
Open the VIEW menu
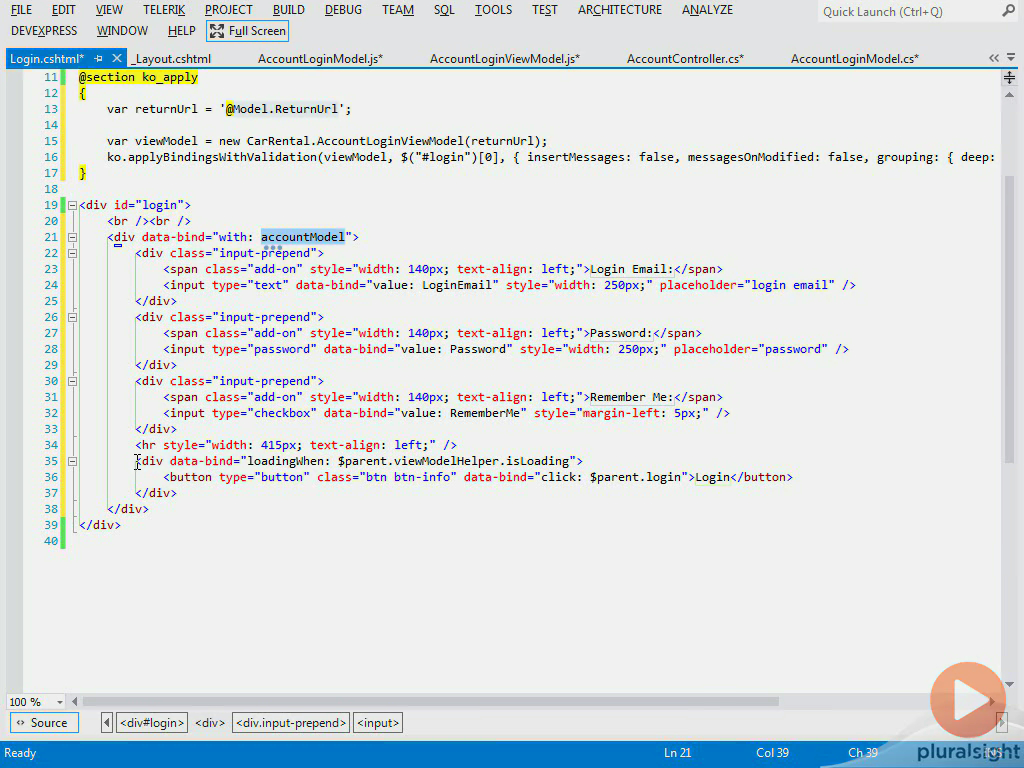tap(109, 10)
